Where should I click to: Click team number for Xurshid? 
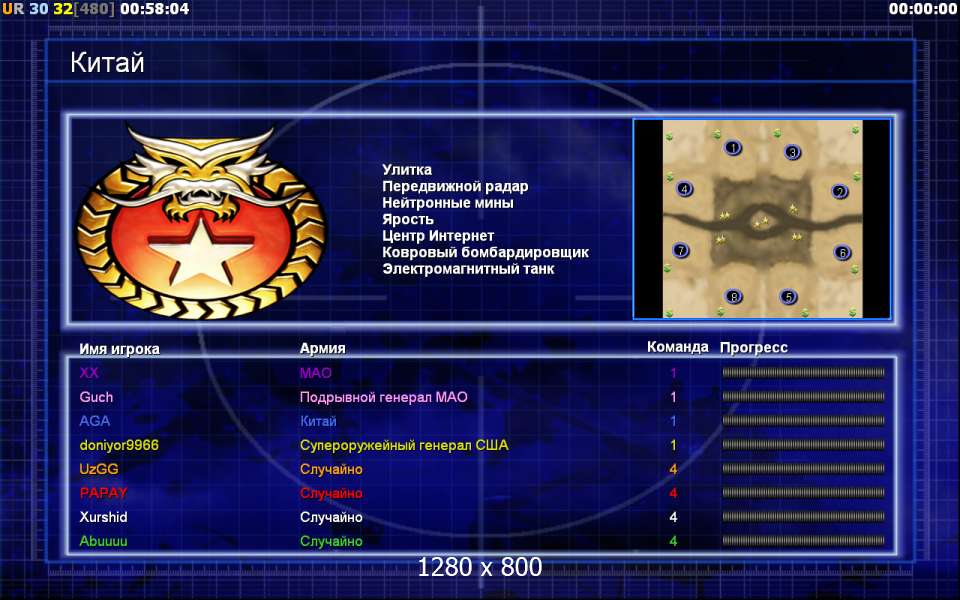tap(673, 517)
